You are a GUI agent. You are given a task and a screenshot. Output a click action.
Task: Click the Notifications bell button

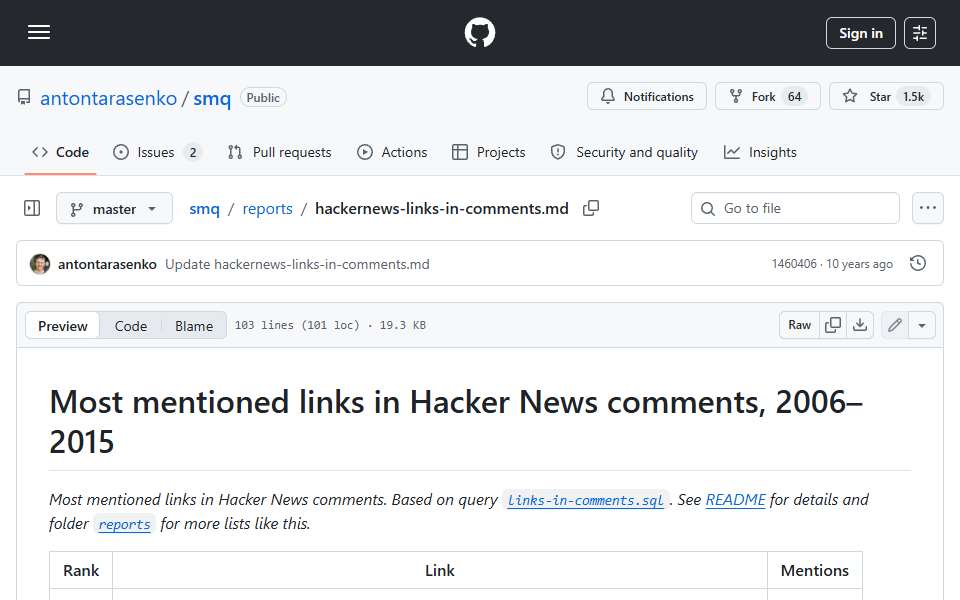647,97
